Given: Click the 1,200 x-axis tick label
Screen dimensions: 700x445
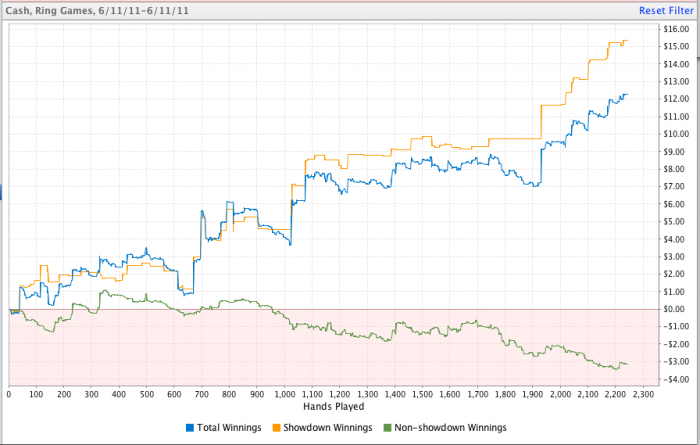Looking at the screenshot, I should pyautogui.click(x=340, y=395).
